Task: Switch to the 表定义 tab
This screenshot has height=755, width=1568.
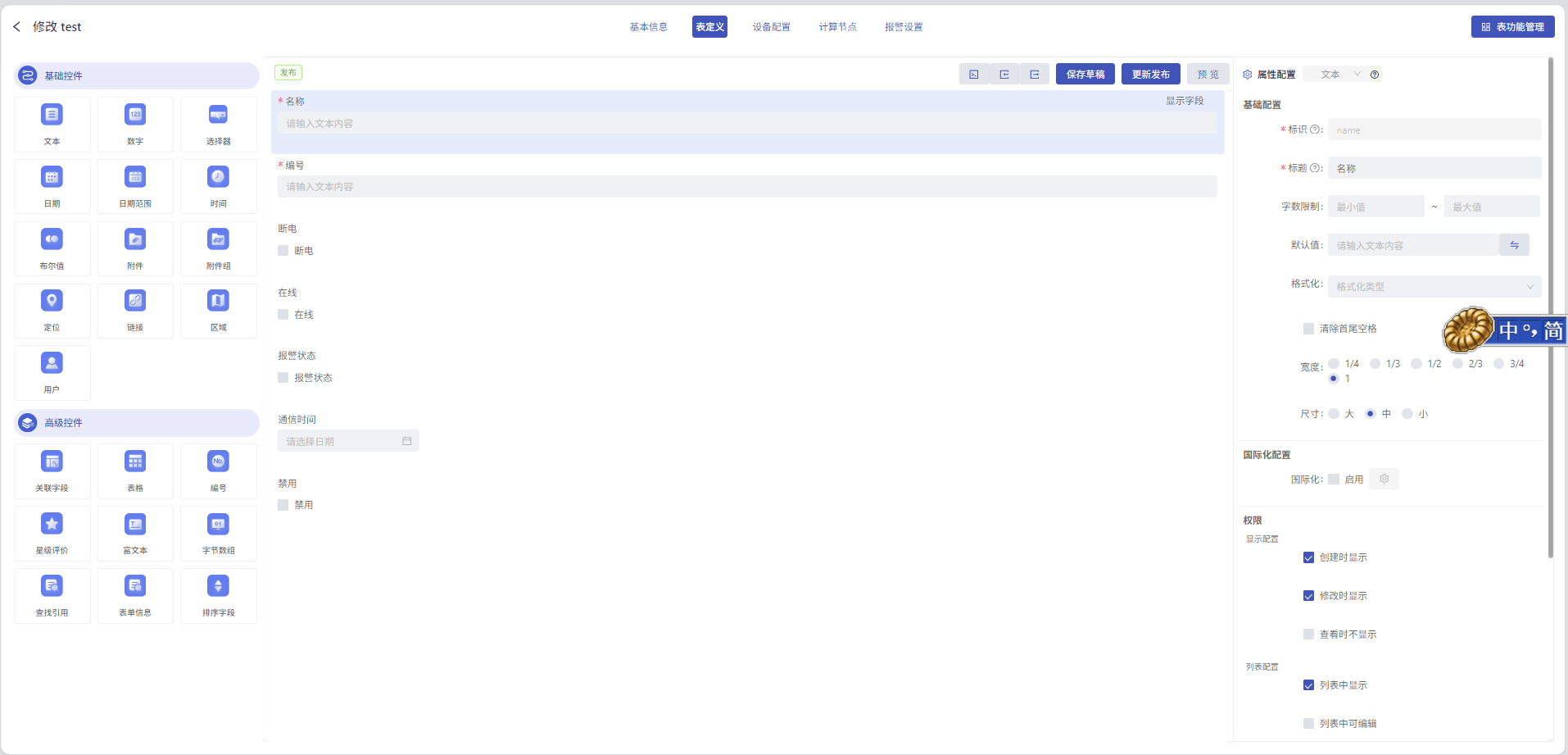Action: coord(709,27)
